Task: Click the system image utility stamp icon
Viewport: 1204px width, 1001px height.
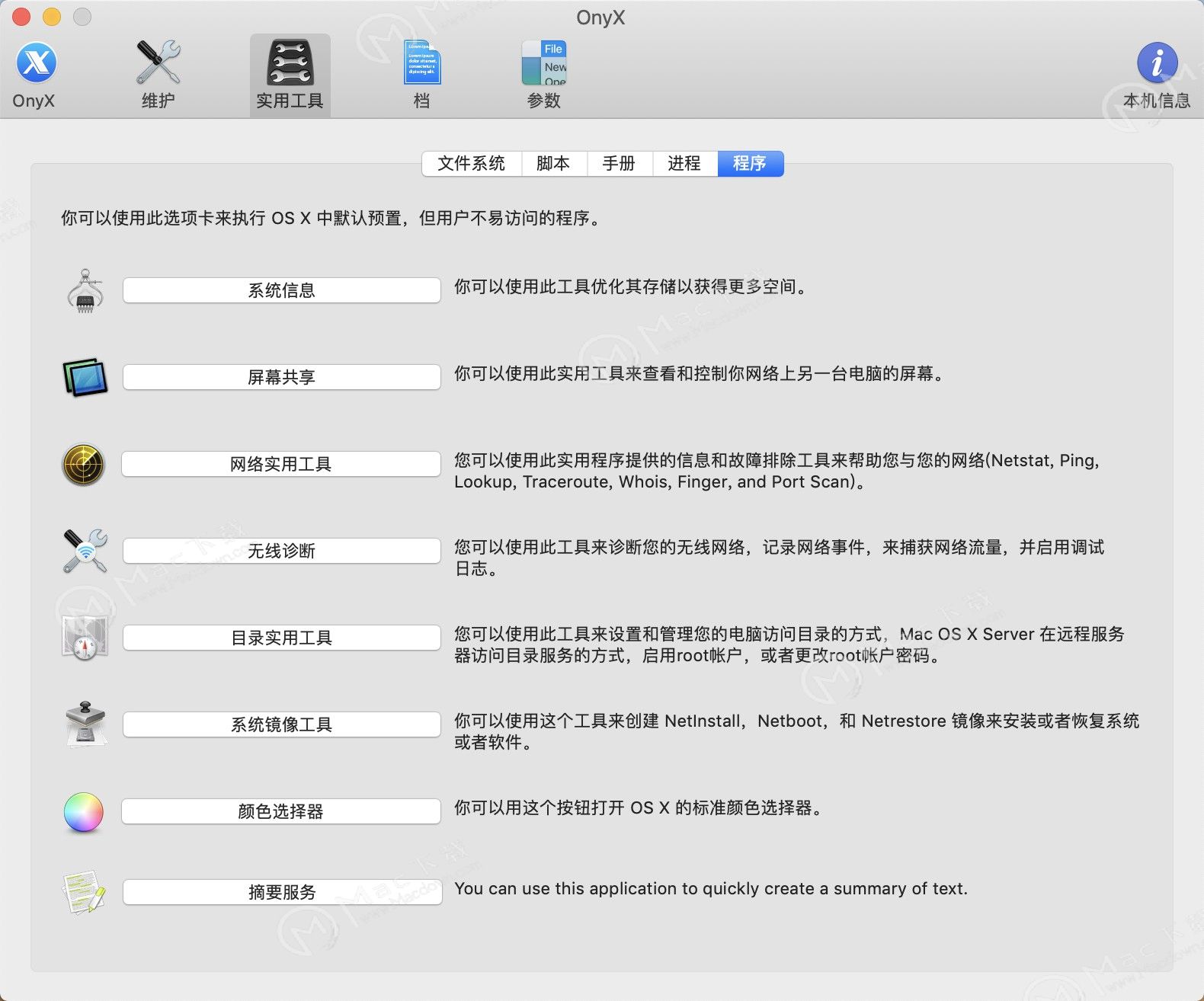Action: [85, 724]
